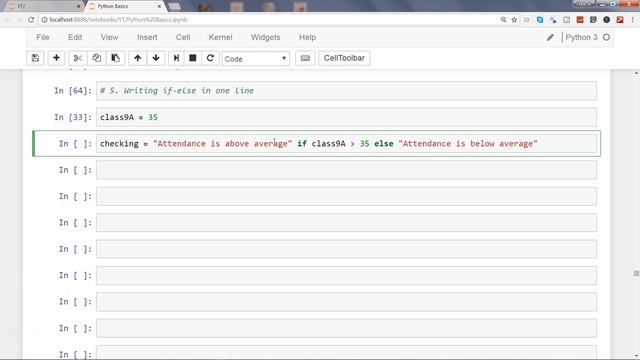Image resolution: width=640 pixels, height=360 pixels.
Task: Open the Help menu
Action: coord(307,37)
